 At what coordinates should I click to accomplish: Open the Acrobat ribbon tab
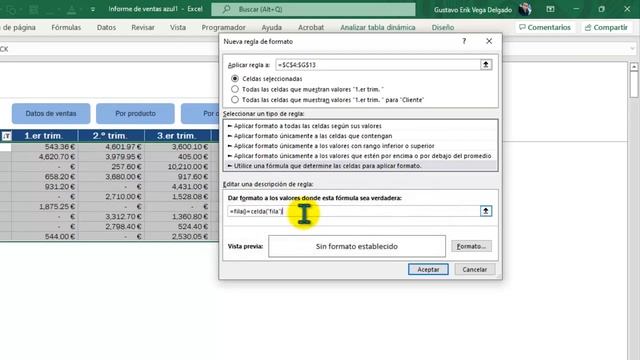point(311,27)
